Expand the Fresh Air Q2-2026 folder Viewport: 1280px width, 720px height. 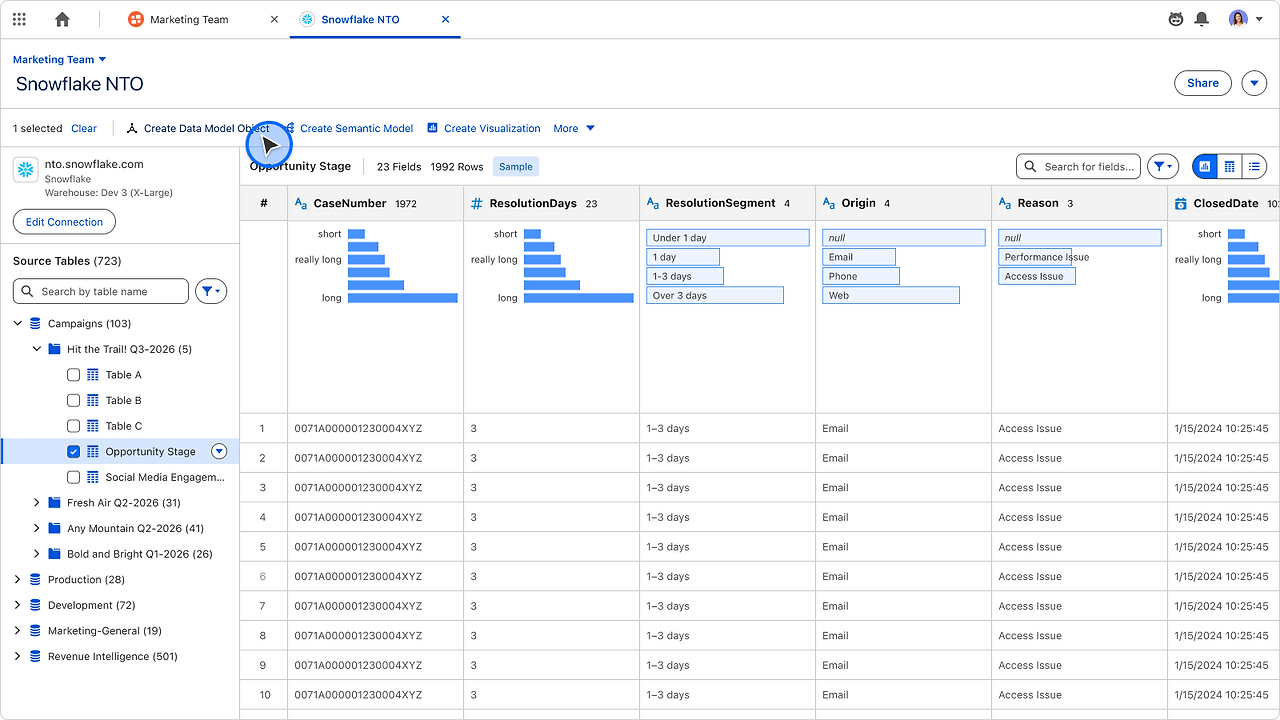tap(37, 503)
